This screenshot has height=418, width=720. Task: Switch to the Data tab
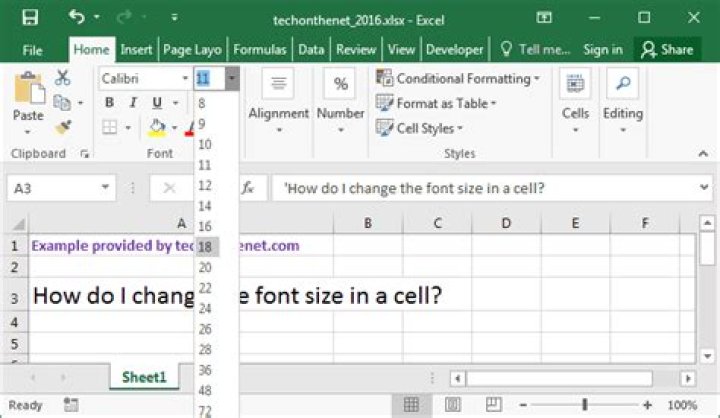pos(311,50)
